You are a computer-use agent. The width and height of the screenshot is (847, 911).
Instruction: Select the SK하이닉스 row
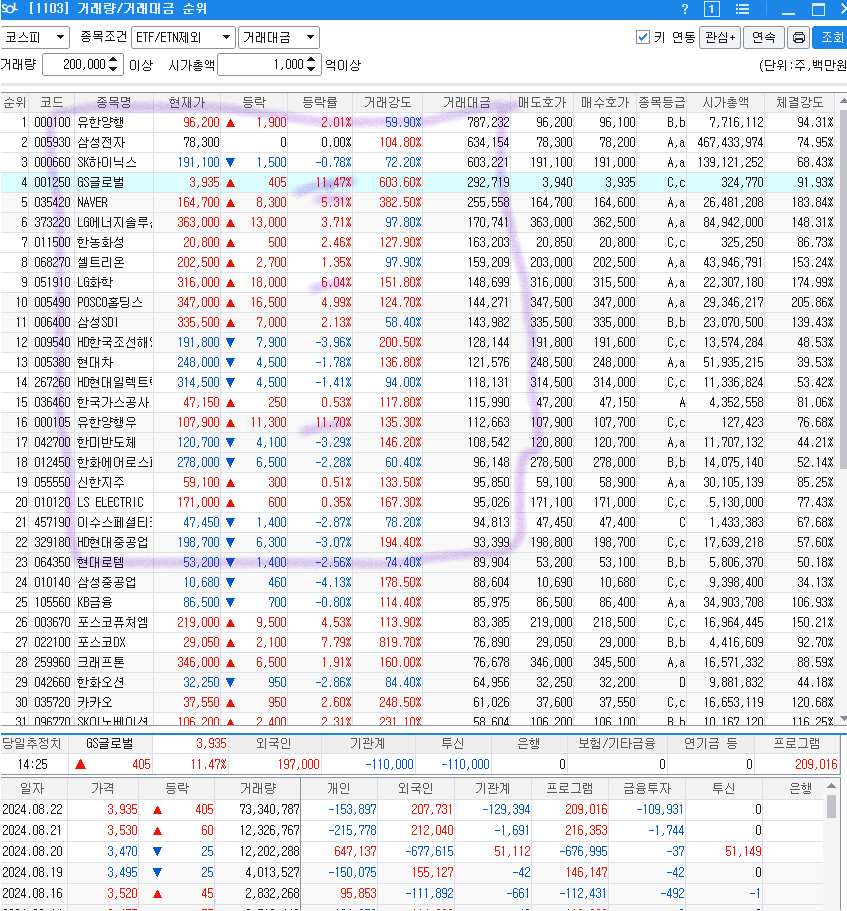point(418,162)
